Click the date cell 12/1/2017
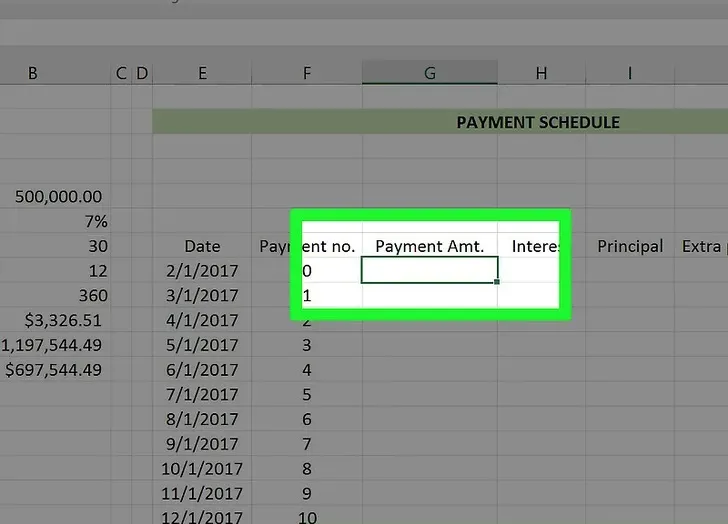728x524 pixels. click(202, 516)
